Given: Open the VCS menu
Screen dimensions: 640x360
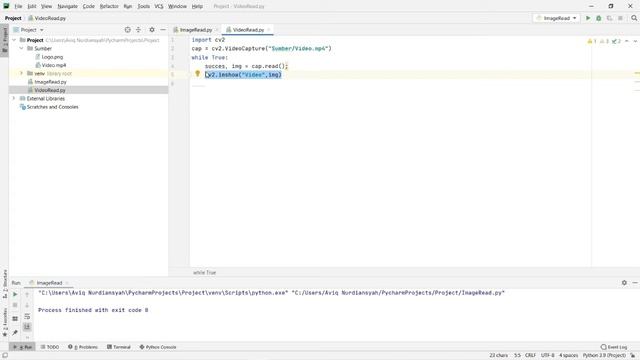Looking at the screenshot, I should [159, 6].
